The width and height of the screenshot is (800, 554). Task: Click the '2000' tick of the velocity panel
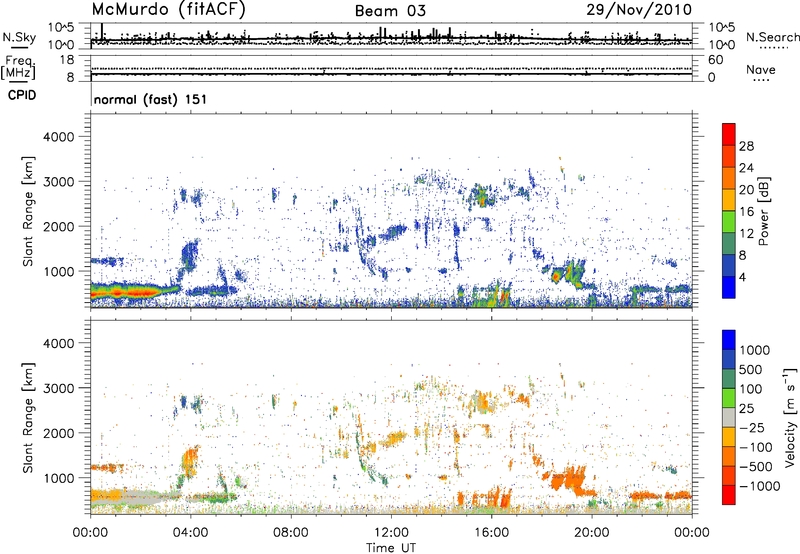tap(58, 433)
